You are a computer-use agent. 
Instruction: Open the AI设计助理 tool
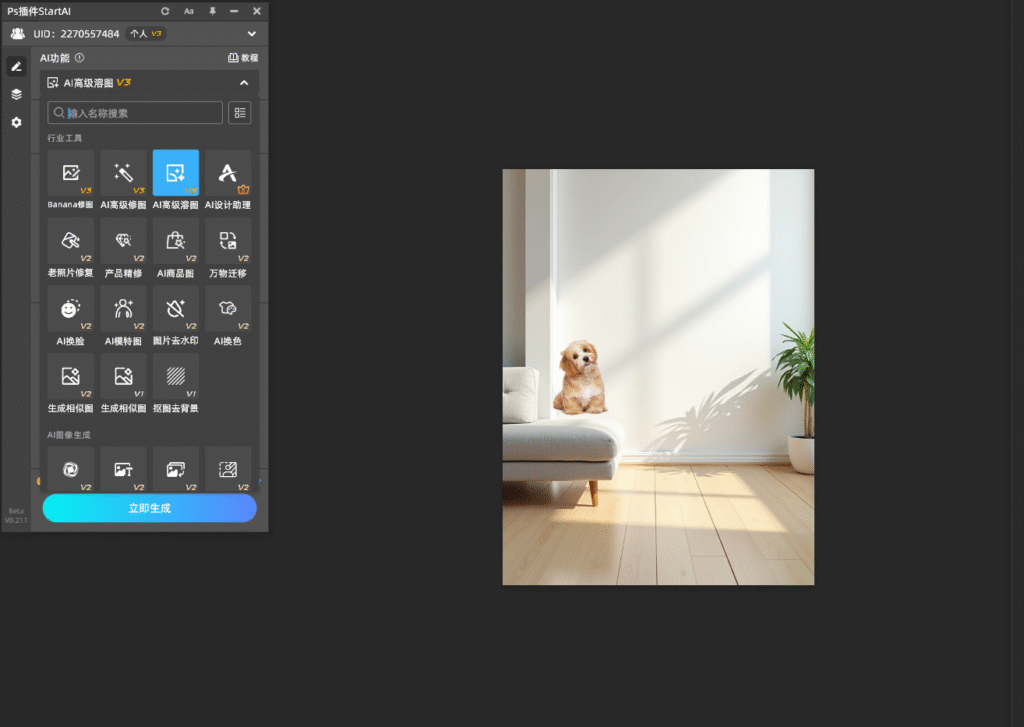click(228, 173)
